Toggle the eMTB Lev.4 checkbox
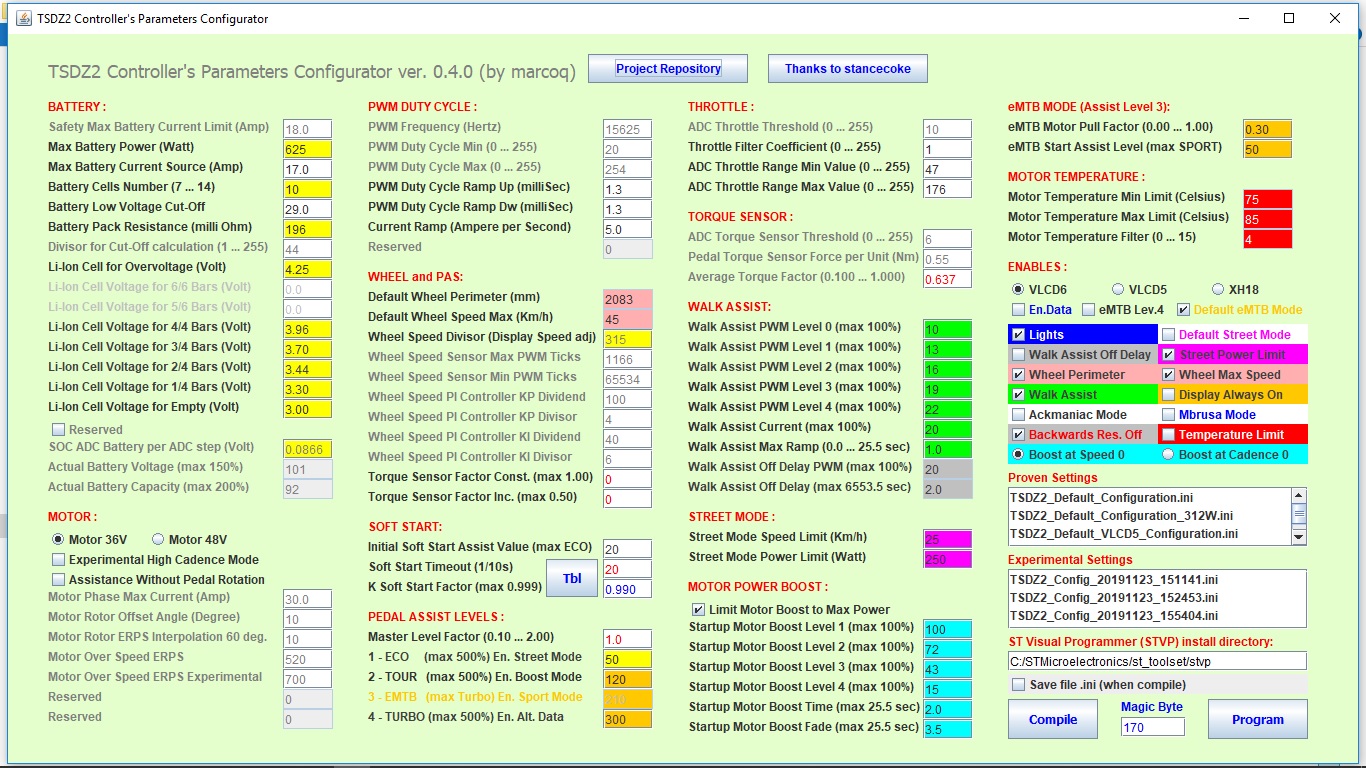Viewport: 1366px width, 768px height. 1088,310
